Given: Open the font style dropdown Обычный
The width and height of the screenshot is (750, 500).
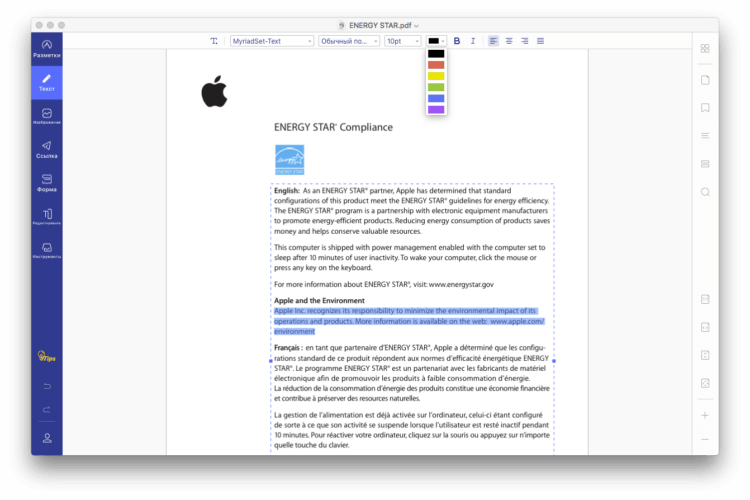Looking at the screenshot, I should [349, 41].
